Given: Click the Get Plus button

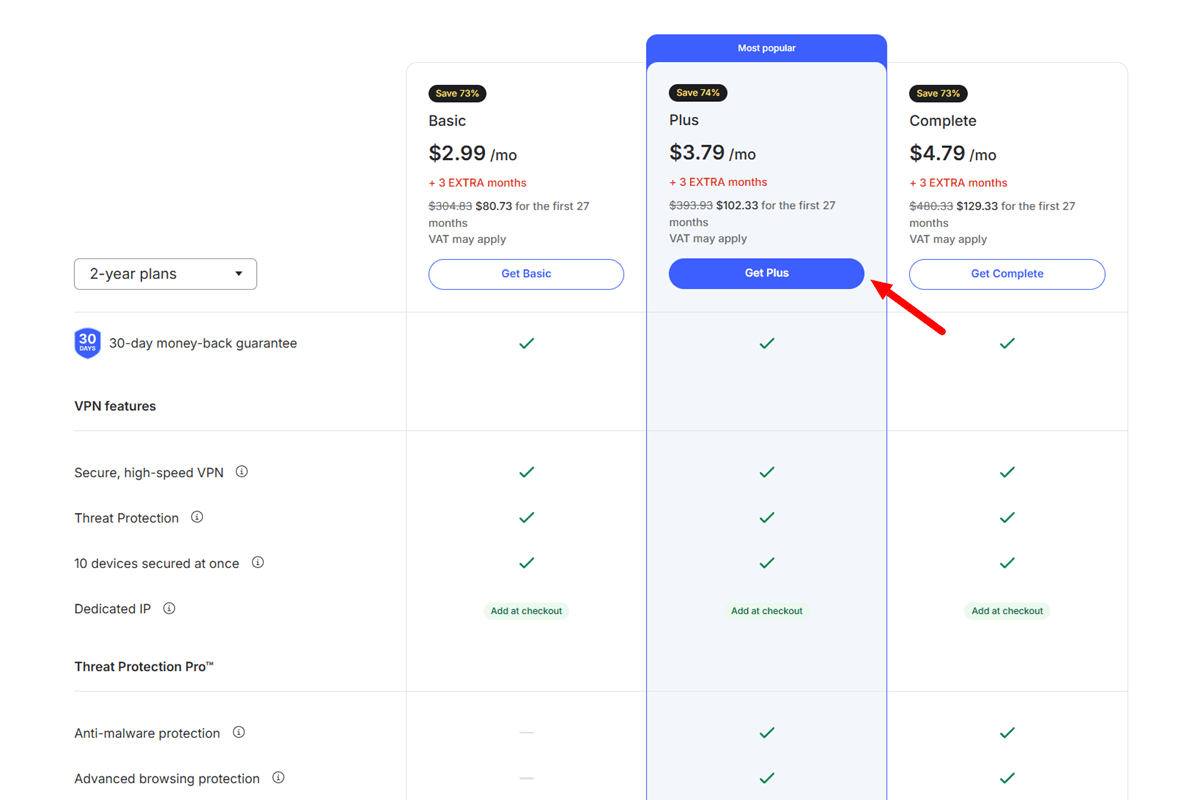Looking at the screenshot, I should pyautogui.click(x=766, y=273).
